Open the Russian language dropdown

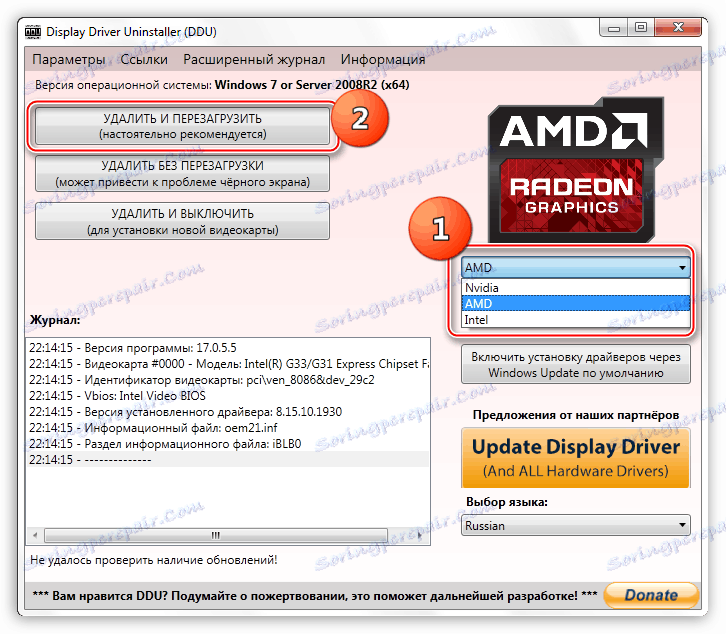click(576, 526)
